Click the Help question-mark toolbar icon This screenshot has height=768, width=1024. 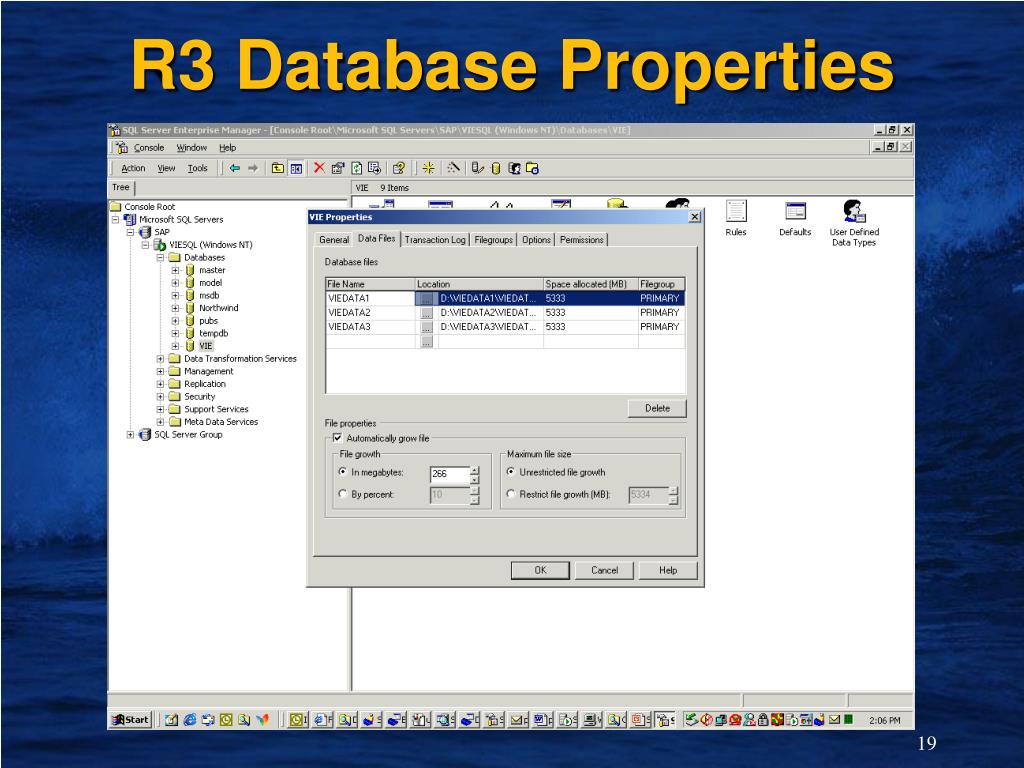pyautogui.click(x=398, y=168)
